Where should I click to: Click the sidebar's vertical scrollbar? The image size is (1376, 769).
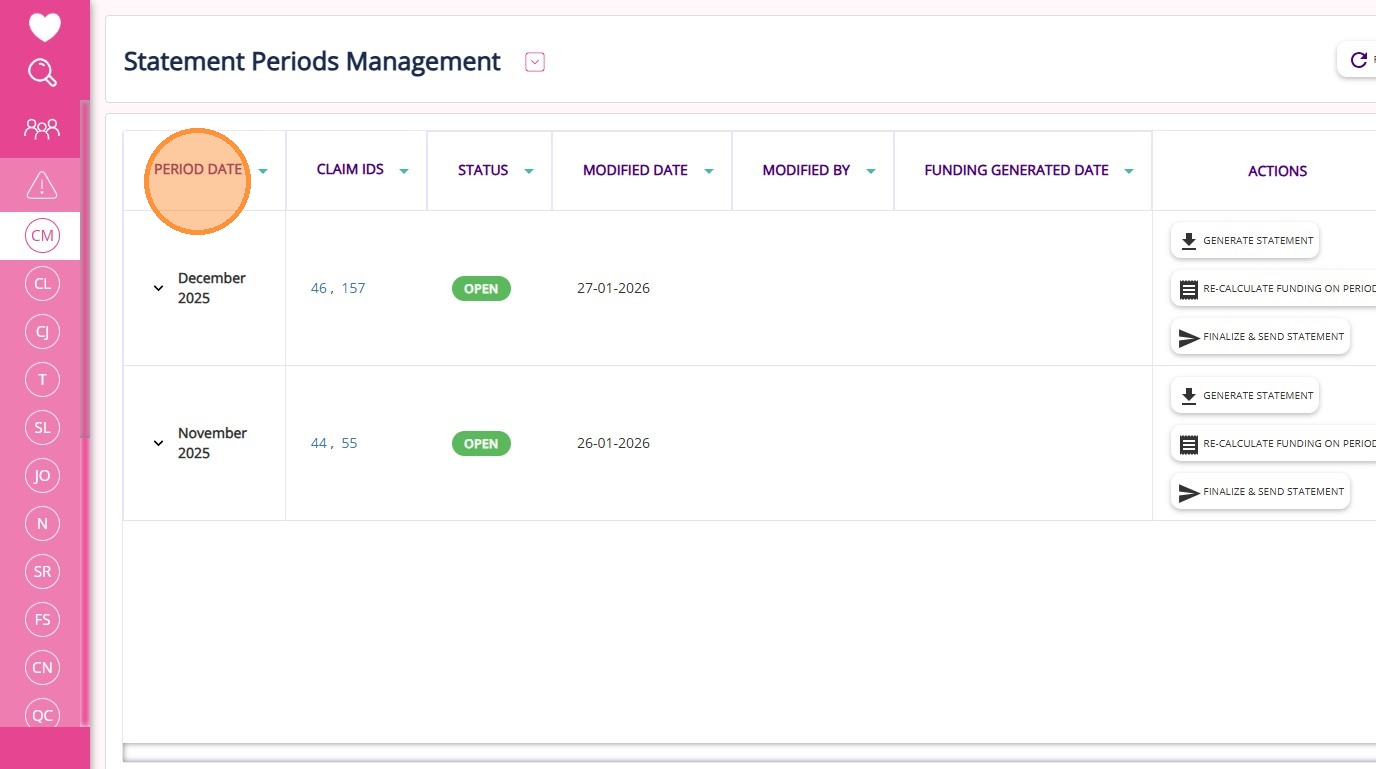point(85,270)
